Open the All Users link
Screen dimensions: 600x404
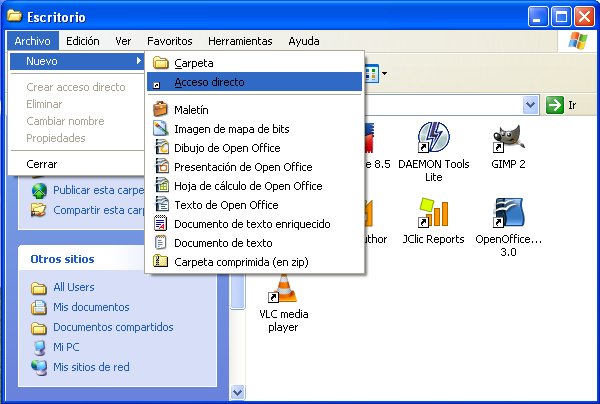pos(74,287)
